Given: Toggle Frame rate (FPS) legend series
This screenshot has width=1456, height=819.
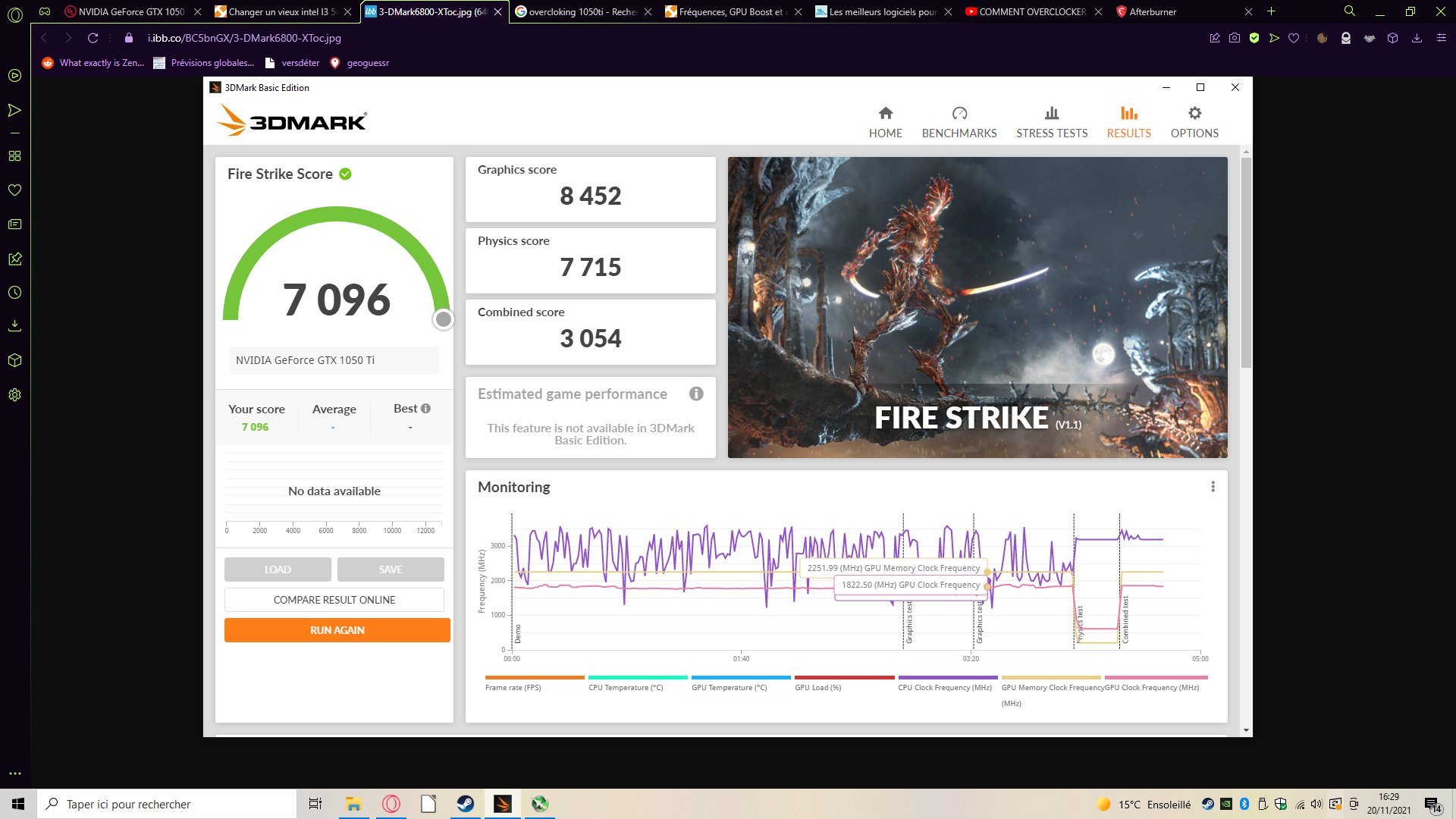Looking at the screenshot, I should click(513, 687).
